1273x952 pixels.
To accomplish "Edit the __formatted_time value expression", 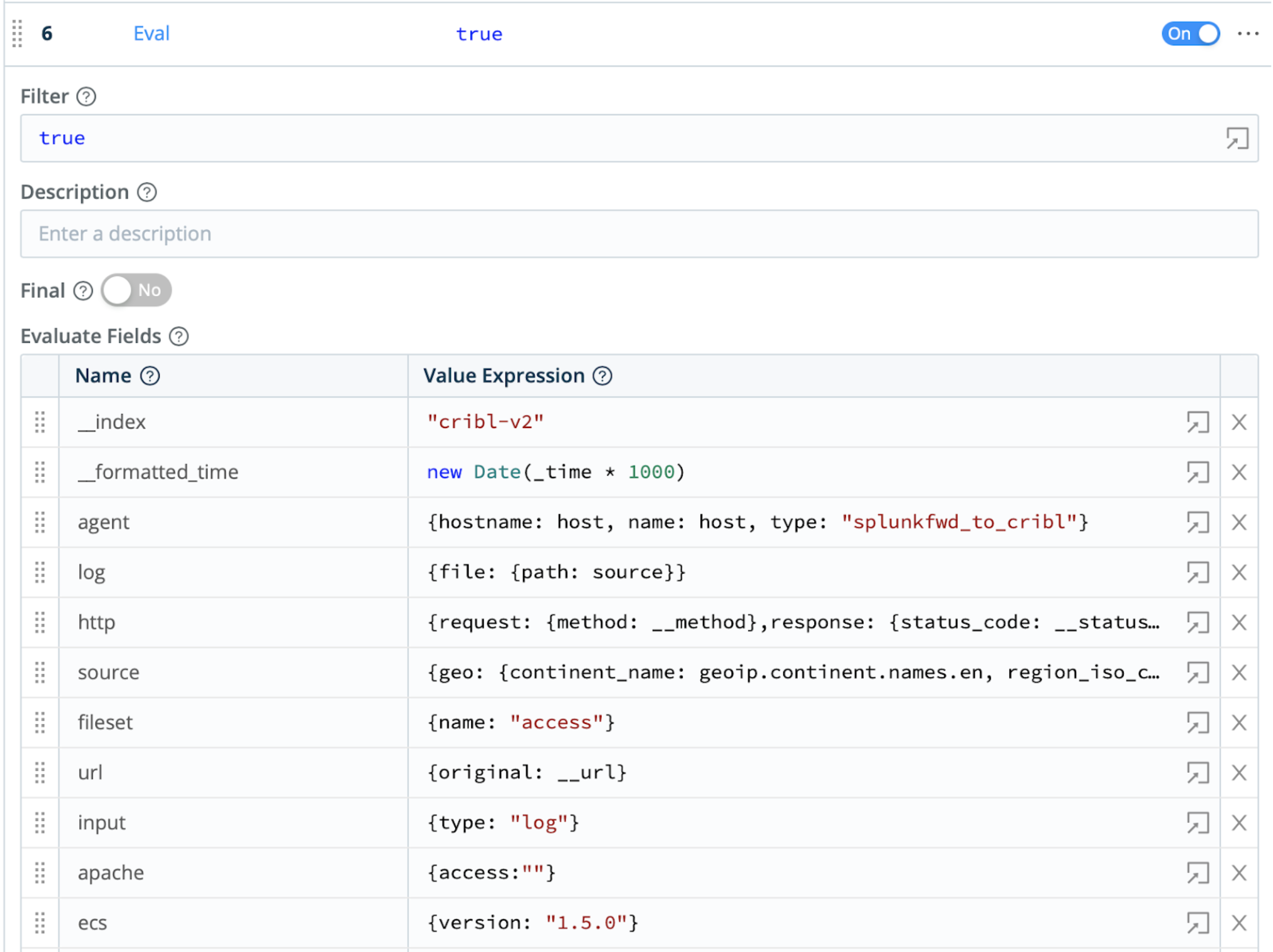I will [x=794, y=473].
